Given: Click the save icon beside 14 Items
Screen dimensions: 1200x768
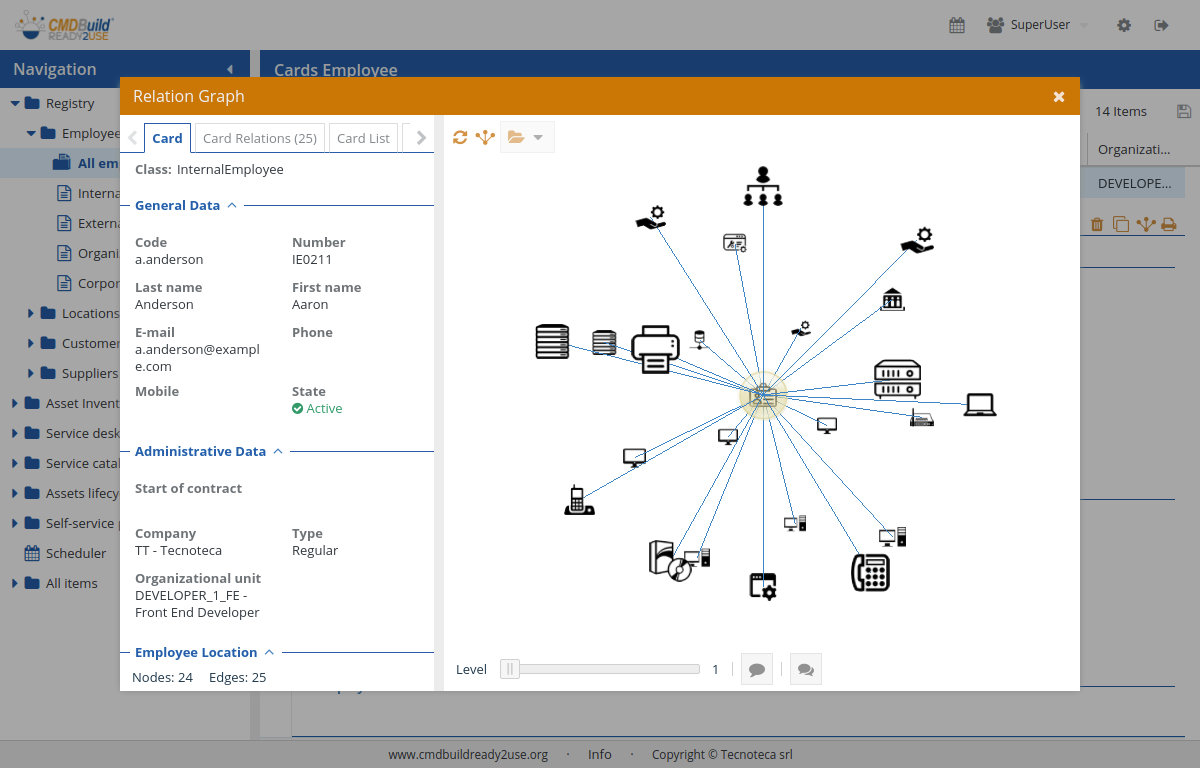Looking at the screenshot, I should (1184, 111).
